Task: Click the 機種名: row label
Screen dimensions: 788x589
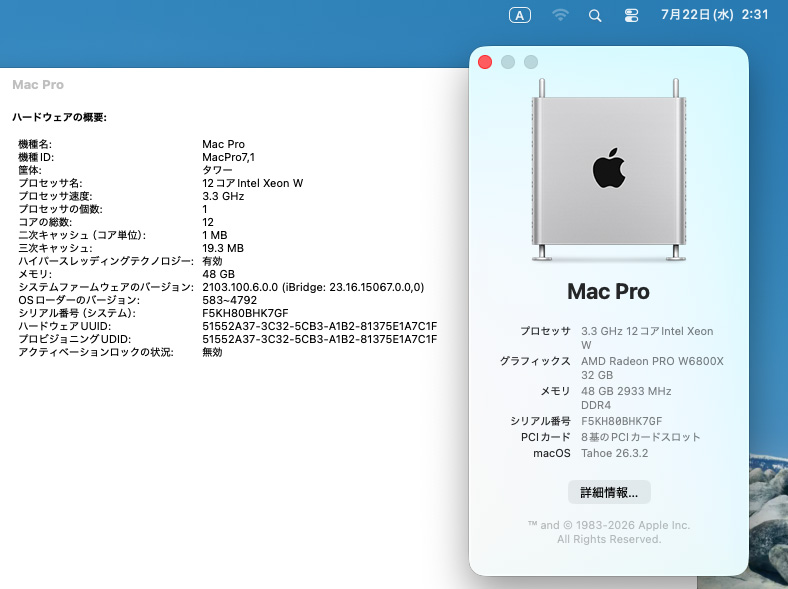Action: (35, 144)
